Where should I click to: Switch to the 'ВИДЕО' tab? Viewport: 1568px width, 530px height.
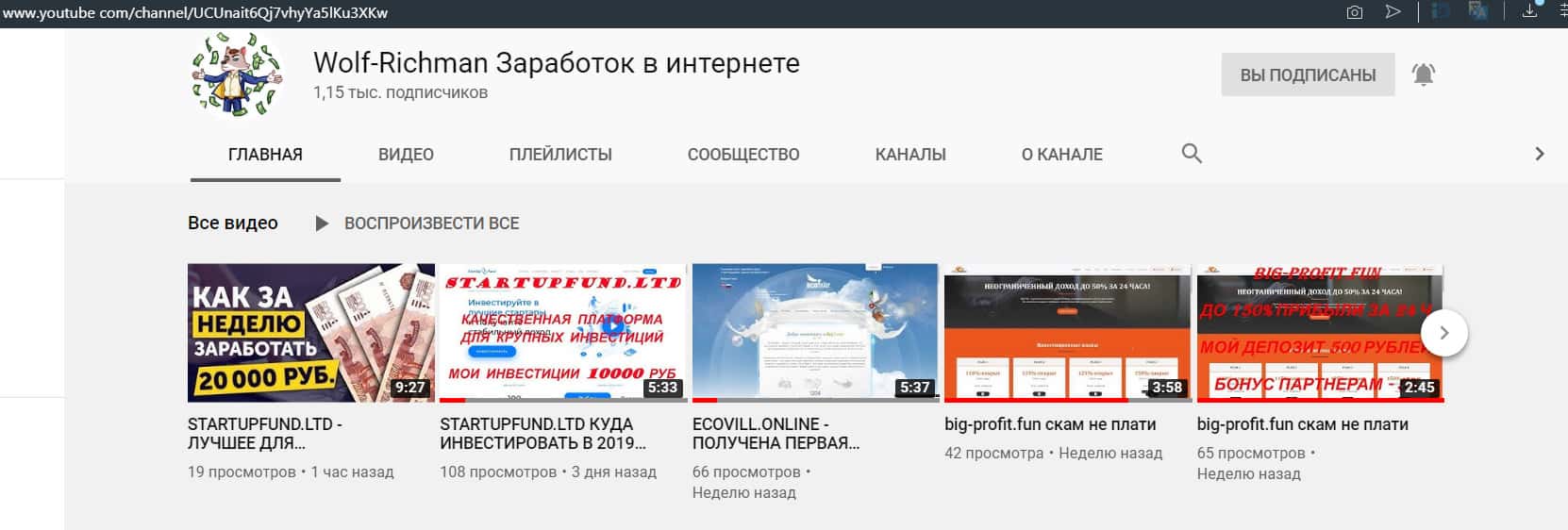(x=406, y=155)
